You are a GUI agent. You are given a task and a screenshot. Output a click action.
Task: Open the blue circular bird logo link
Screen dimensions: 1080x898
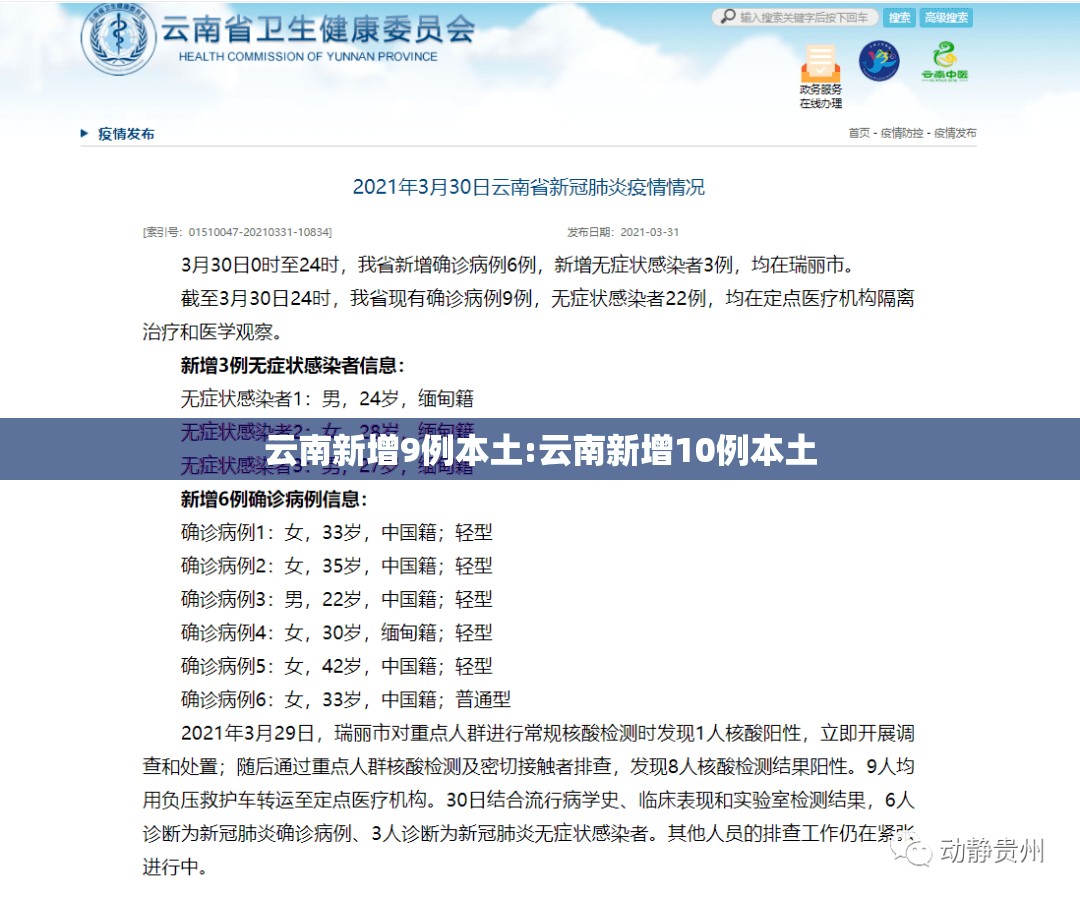pyautogui.click(x=879, y=61)
